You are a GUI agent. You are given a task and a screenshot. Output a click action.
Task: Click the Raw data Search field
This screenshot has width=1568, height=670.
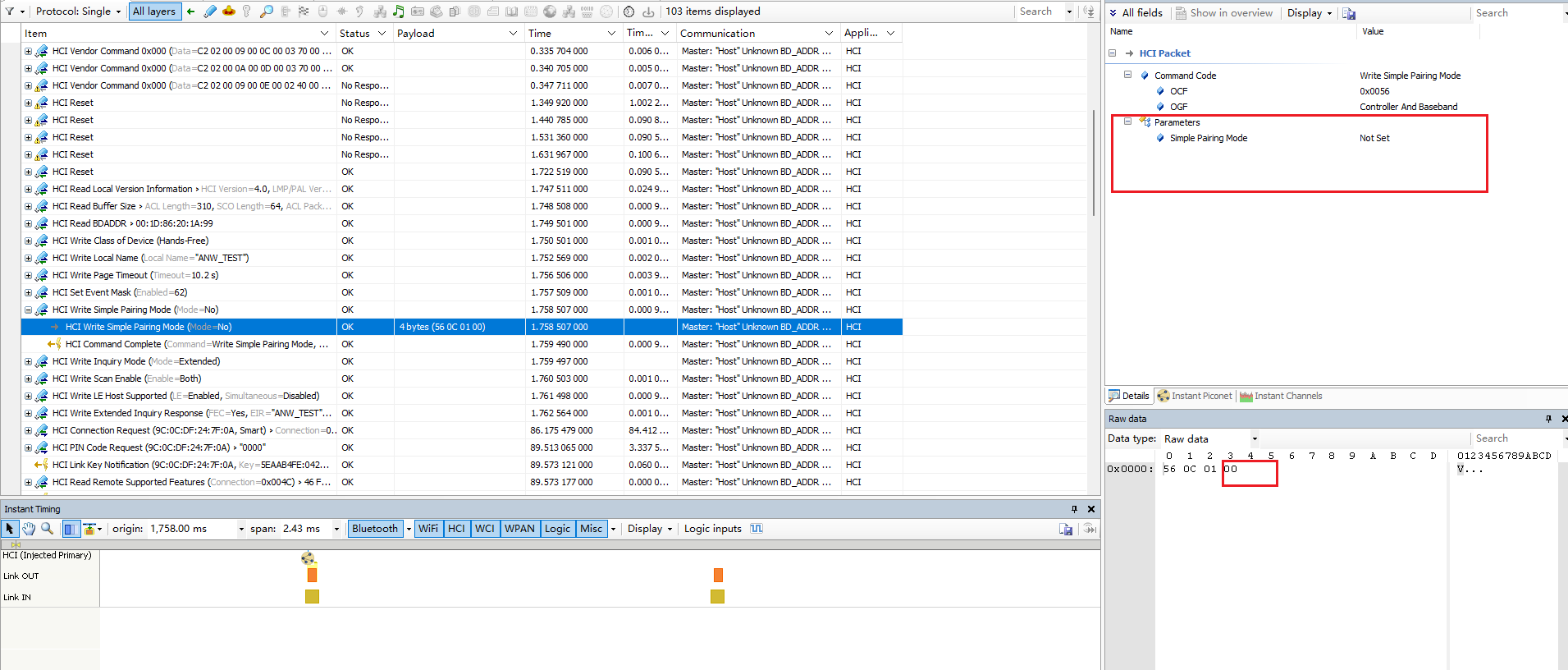(1516, 438)
